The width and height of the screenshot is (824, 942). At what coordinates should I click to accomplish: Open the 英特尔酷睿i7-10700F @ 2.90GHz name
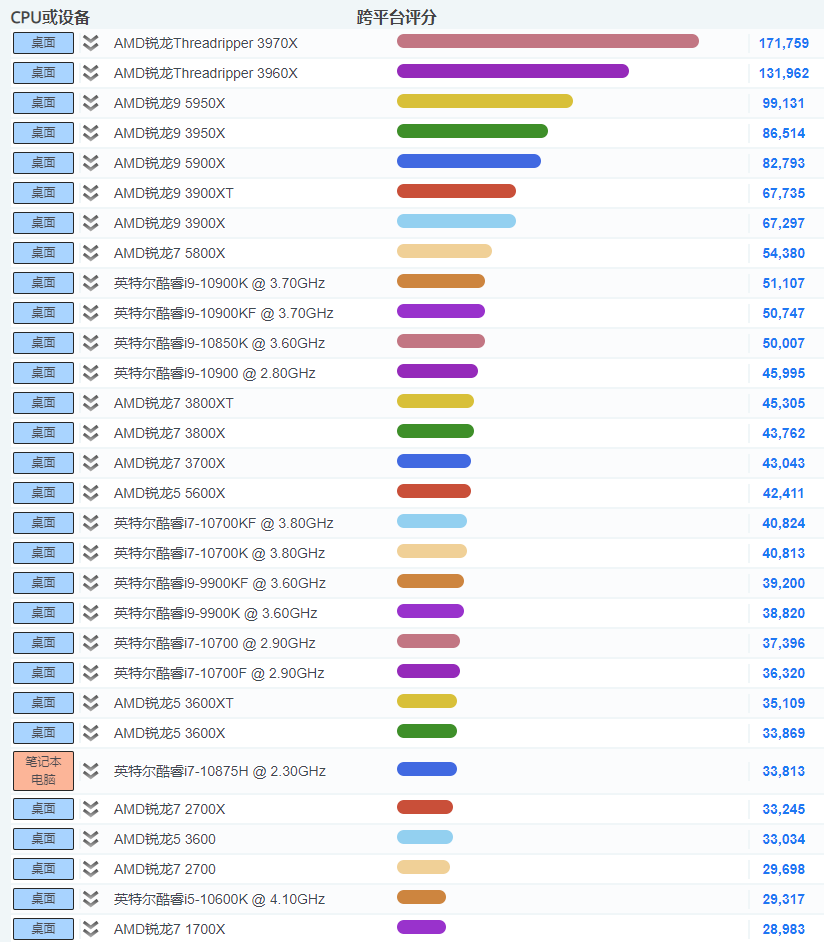click(219, 673)
